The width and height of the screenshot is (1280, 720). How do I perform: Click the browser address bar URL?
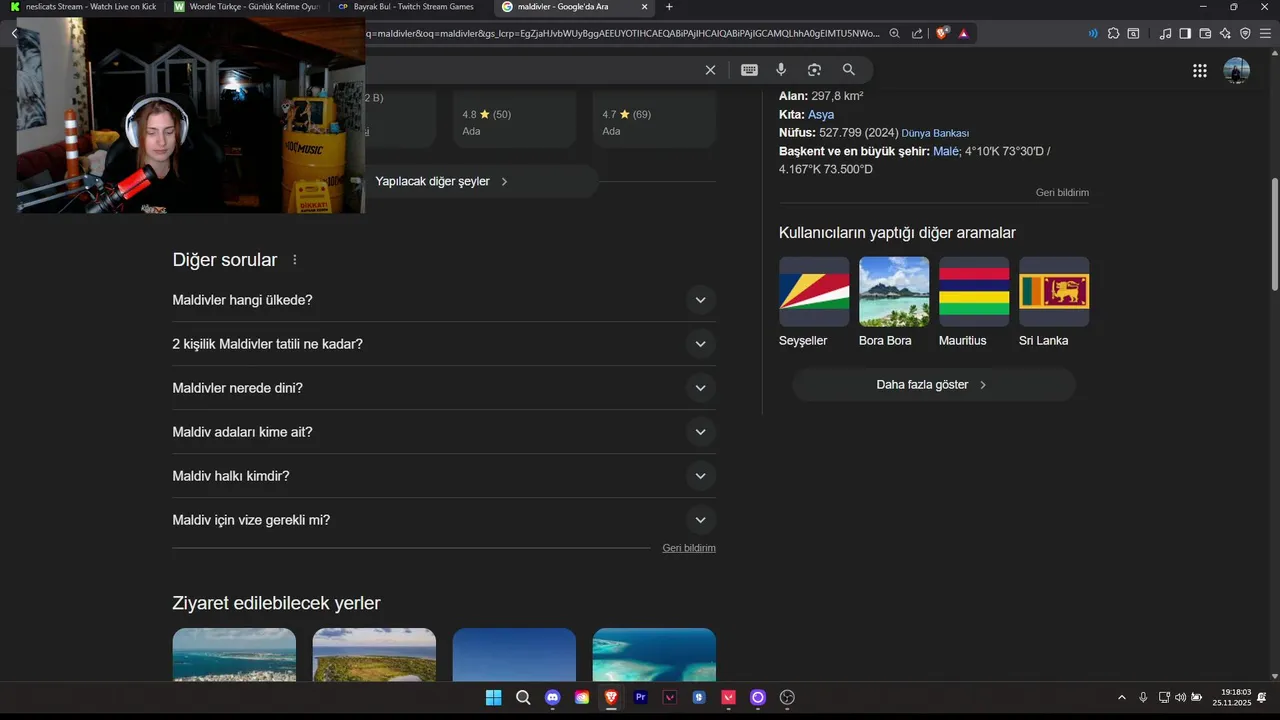point(622,33)
